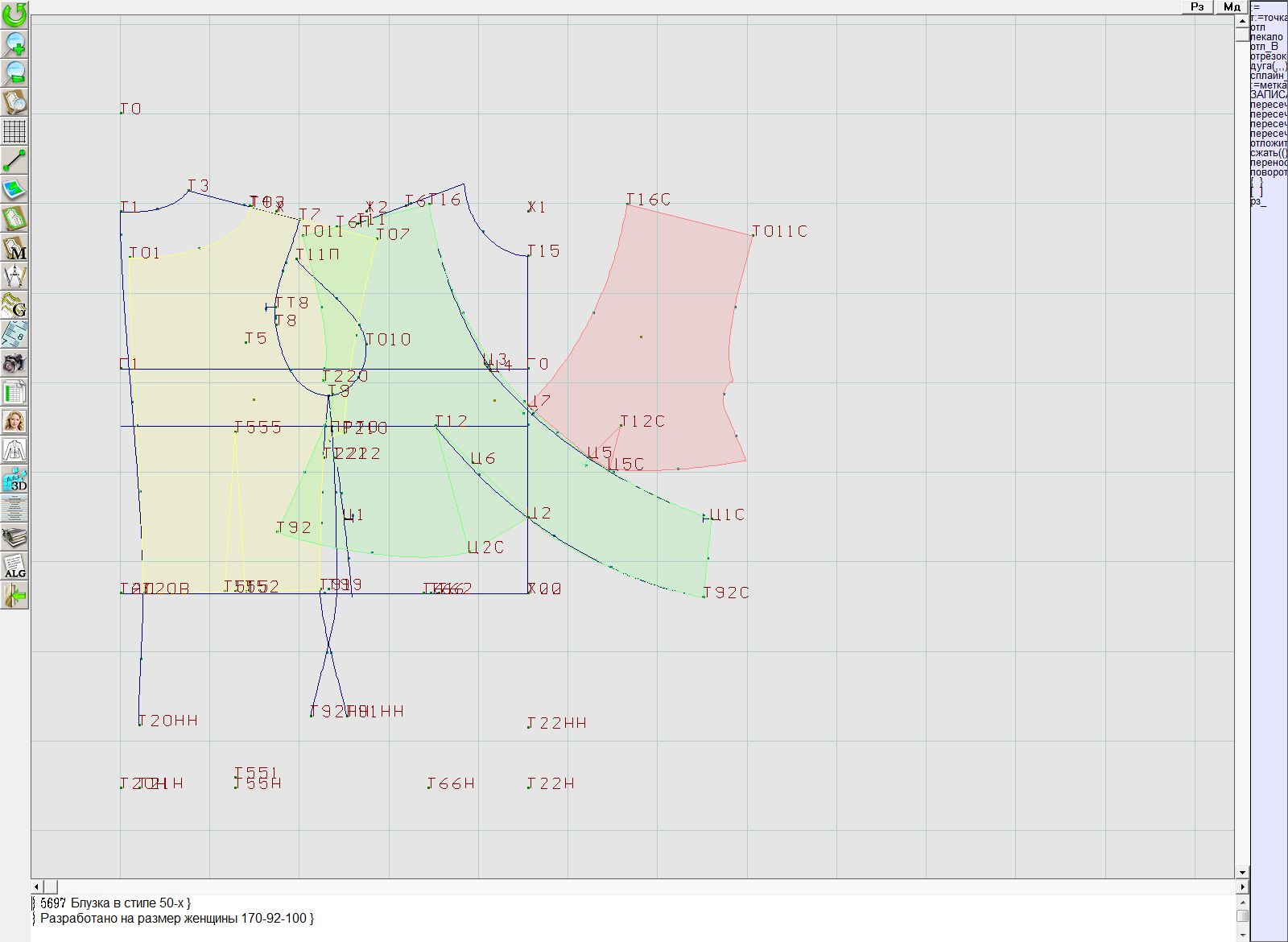Switch to 3D view icon
Screen dimensions: 1288x942
coord(14,480)
